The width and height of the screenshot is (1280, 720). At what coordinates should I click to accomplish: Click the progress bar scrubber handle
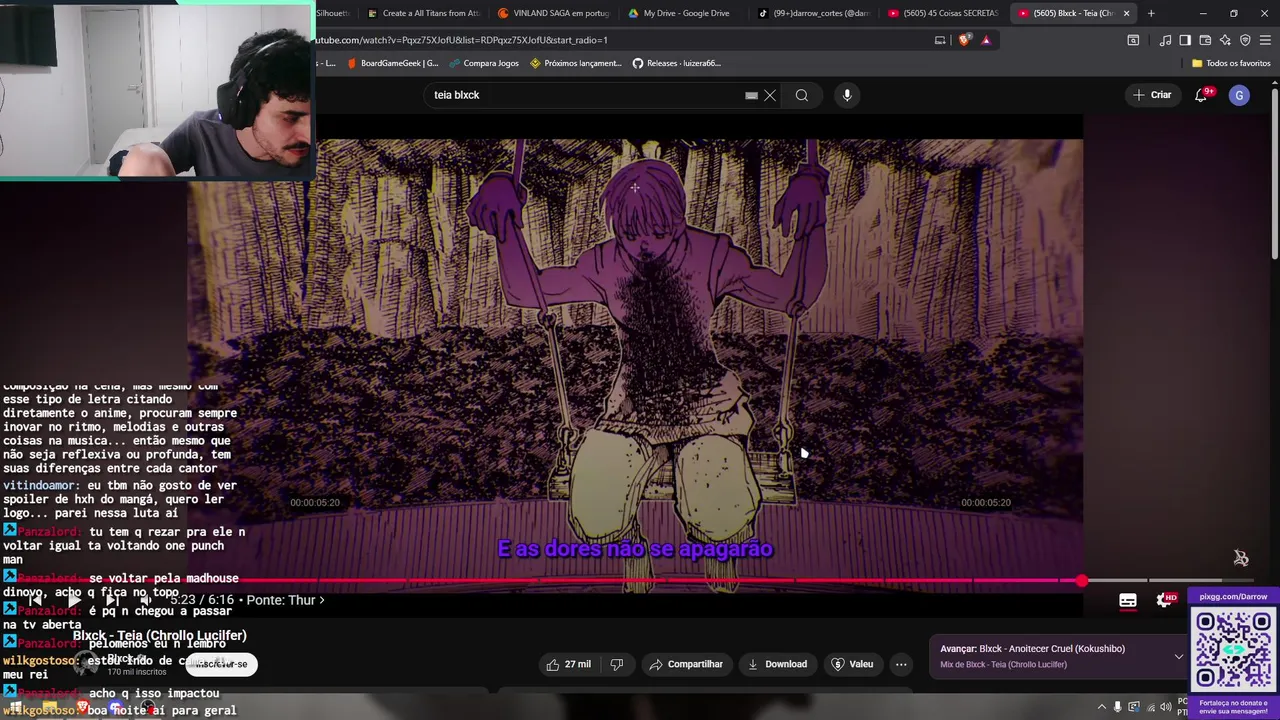(1082, 580)
